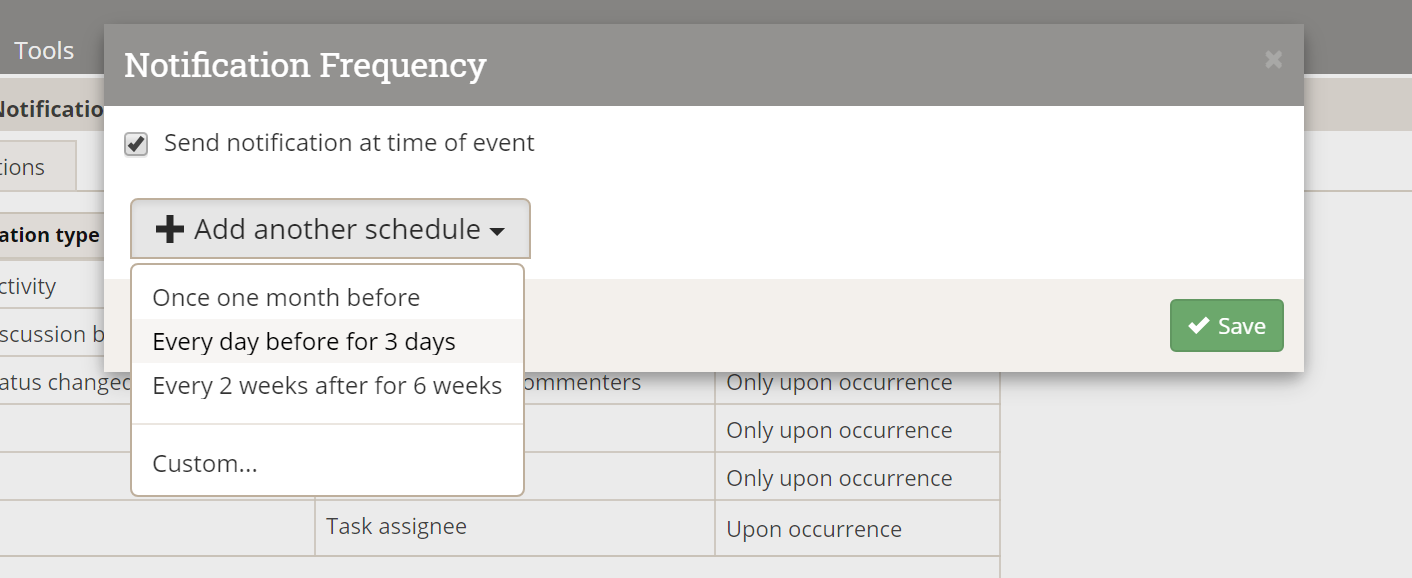
Task: Click the partially hidden notification type column header
Action: 50,235
